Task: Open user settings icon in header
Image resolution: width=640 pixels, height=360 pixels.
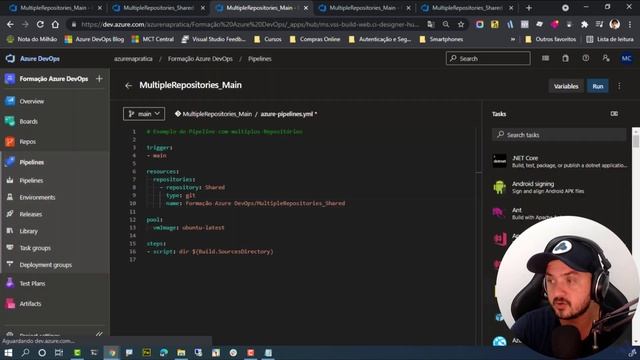Action: [x=606, y=58]
